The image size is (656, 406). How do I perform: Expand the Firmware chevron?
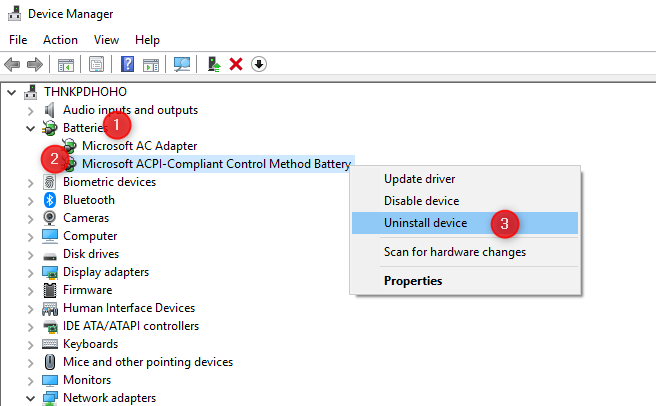pos(31,291)
